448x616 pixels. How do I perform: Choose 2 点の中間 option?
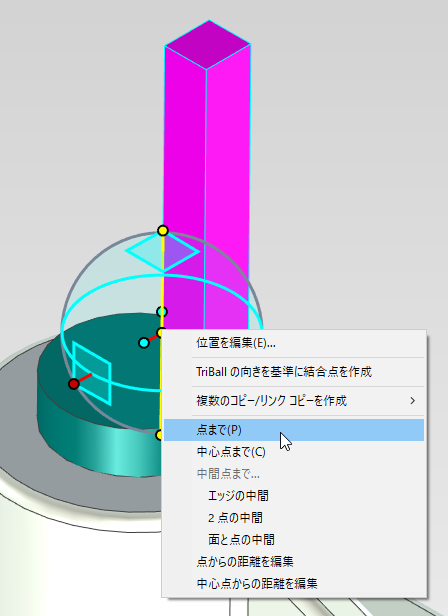[x=294, y=518]
